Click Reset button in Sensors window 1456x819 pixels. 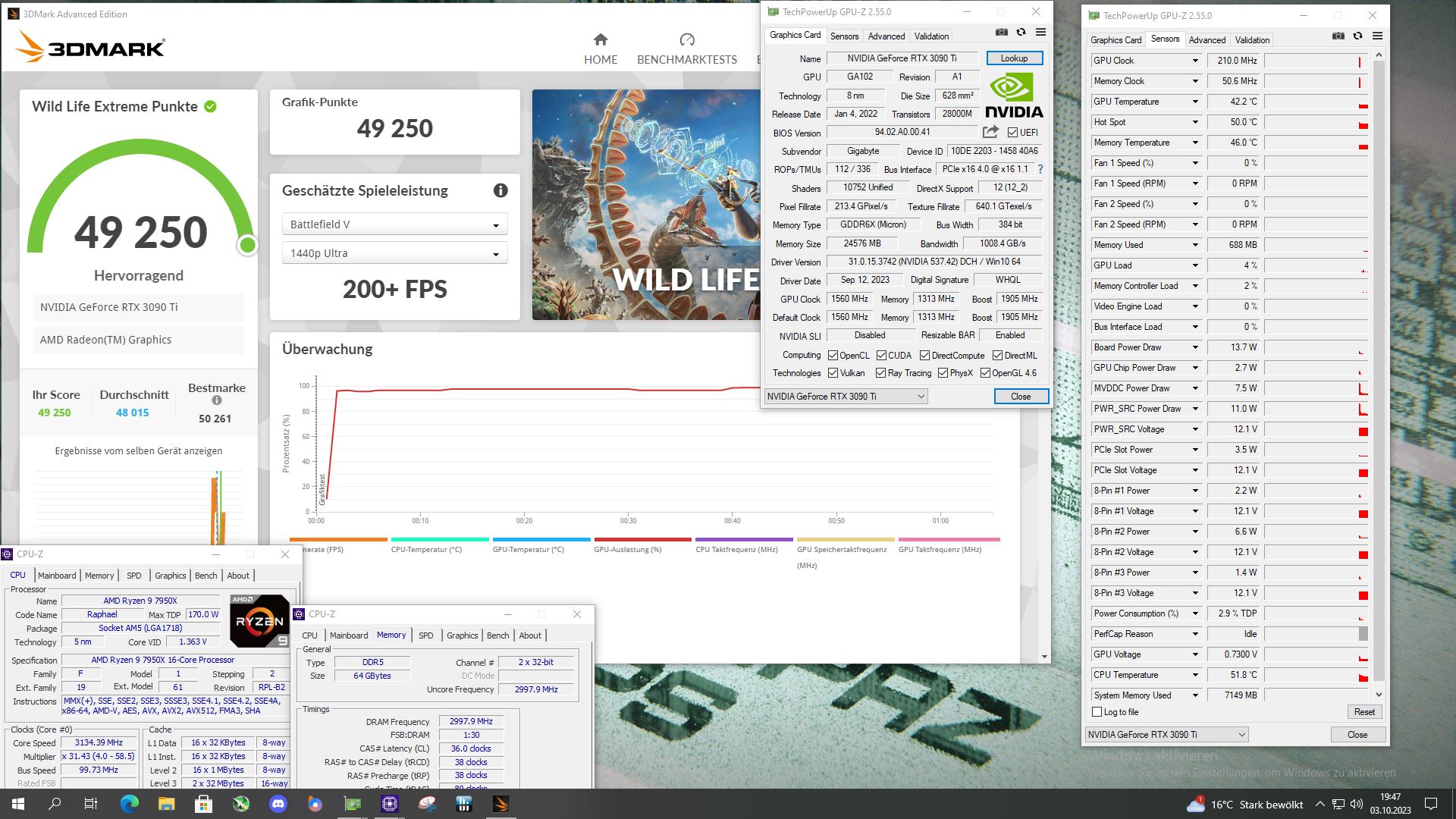tap(1364, 712)
